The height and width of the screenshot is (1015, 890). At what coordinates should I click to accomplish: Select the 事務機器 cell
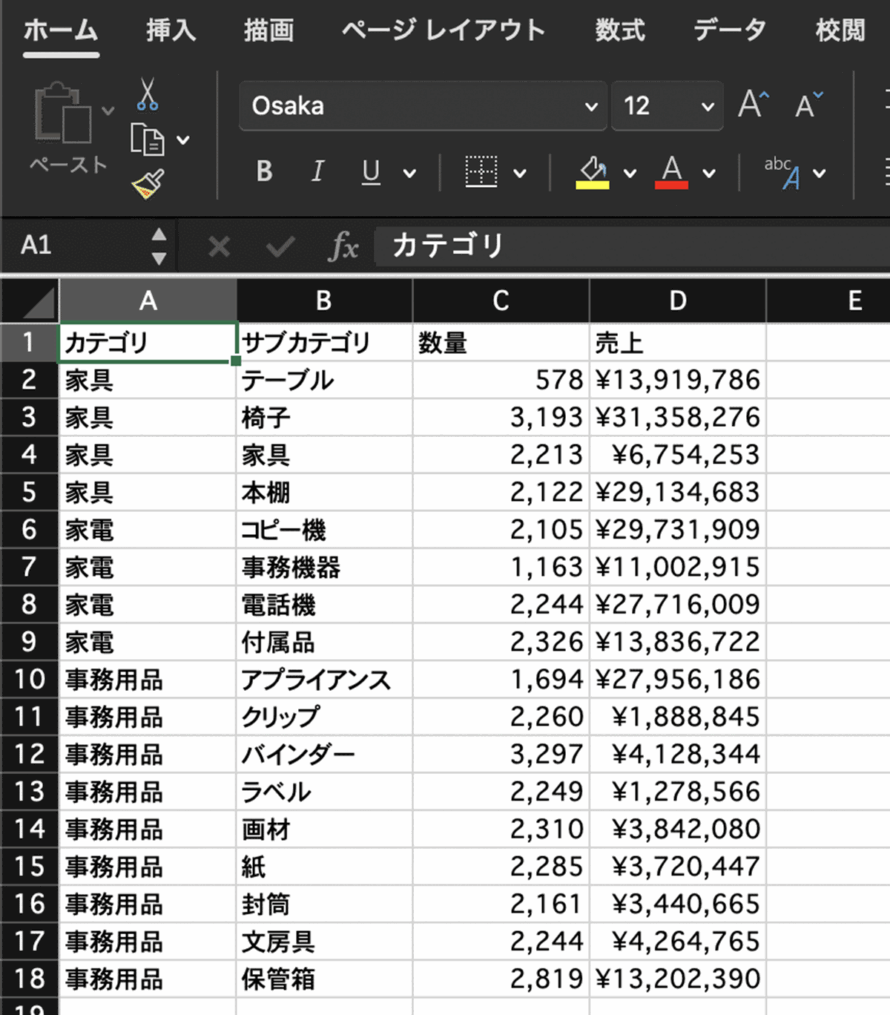(324, 567)
